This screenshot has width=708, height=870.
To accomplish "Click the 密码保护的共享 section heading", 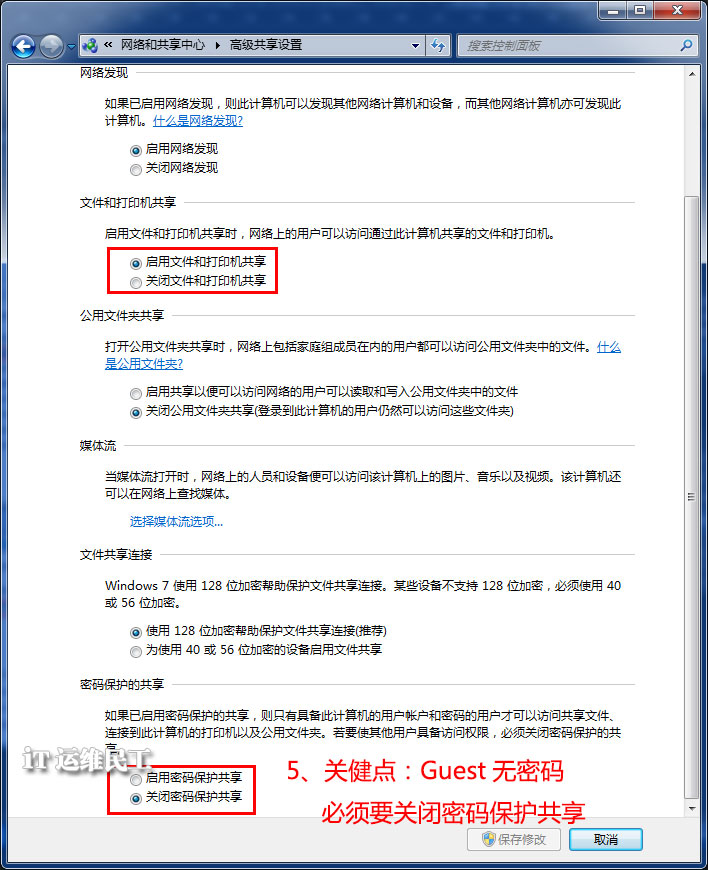I will [x=122, y=684].
